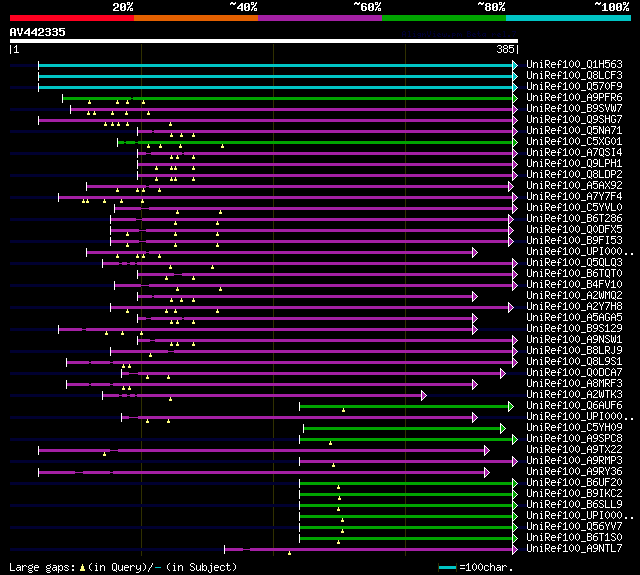This screenshot has width=640, height=575.
Task: Click the green alignment bar for A9PFR6
Action: click(x=288, y=98)
